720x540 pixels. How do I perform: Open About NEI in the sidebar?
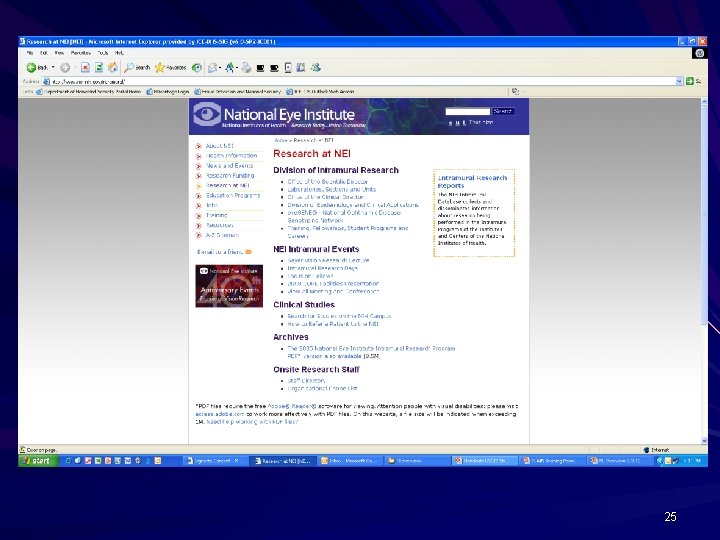tap(219, 146)
